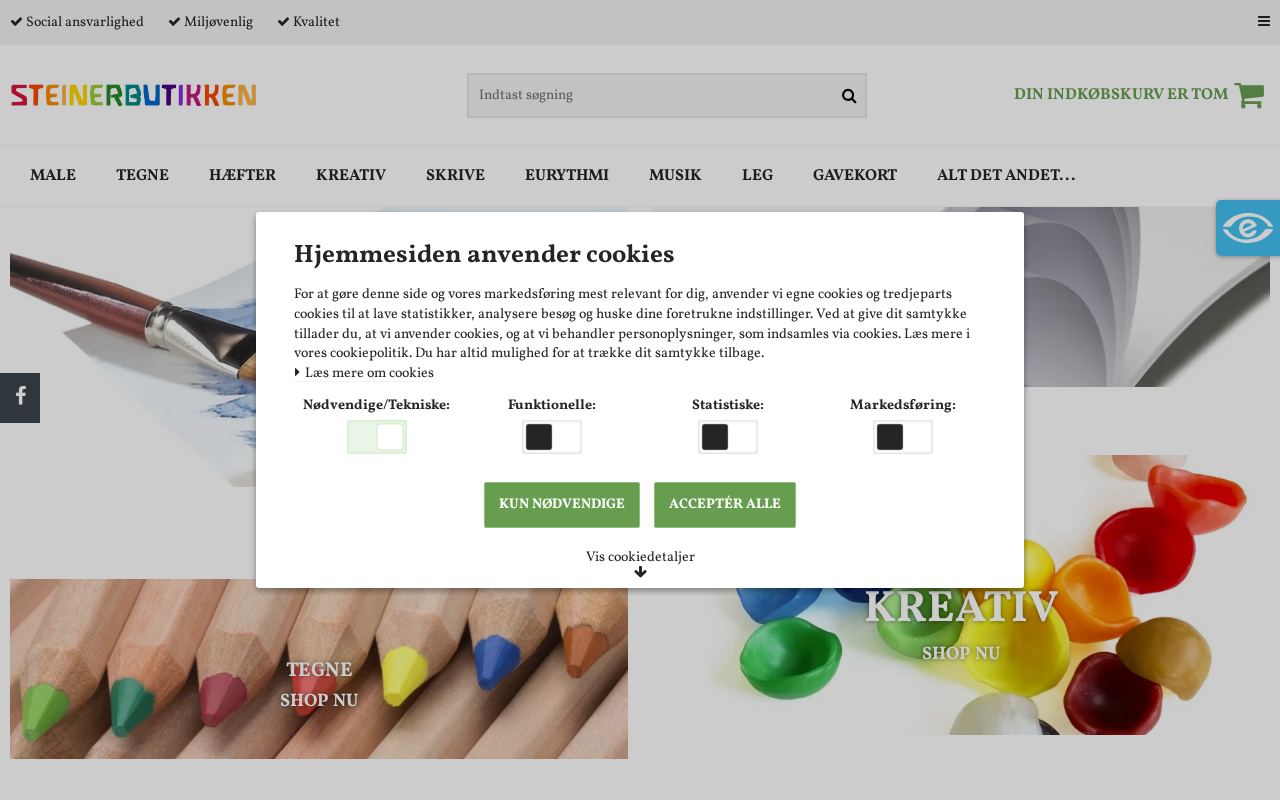Expand Læs mere om cookies
The width and height of the screenshot is (1280, 800).
[x=364, y=373]
